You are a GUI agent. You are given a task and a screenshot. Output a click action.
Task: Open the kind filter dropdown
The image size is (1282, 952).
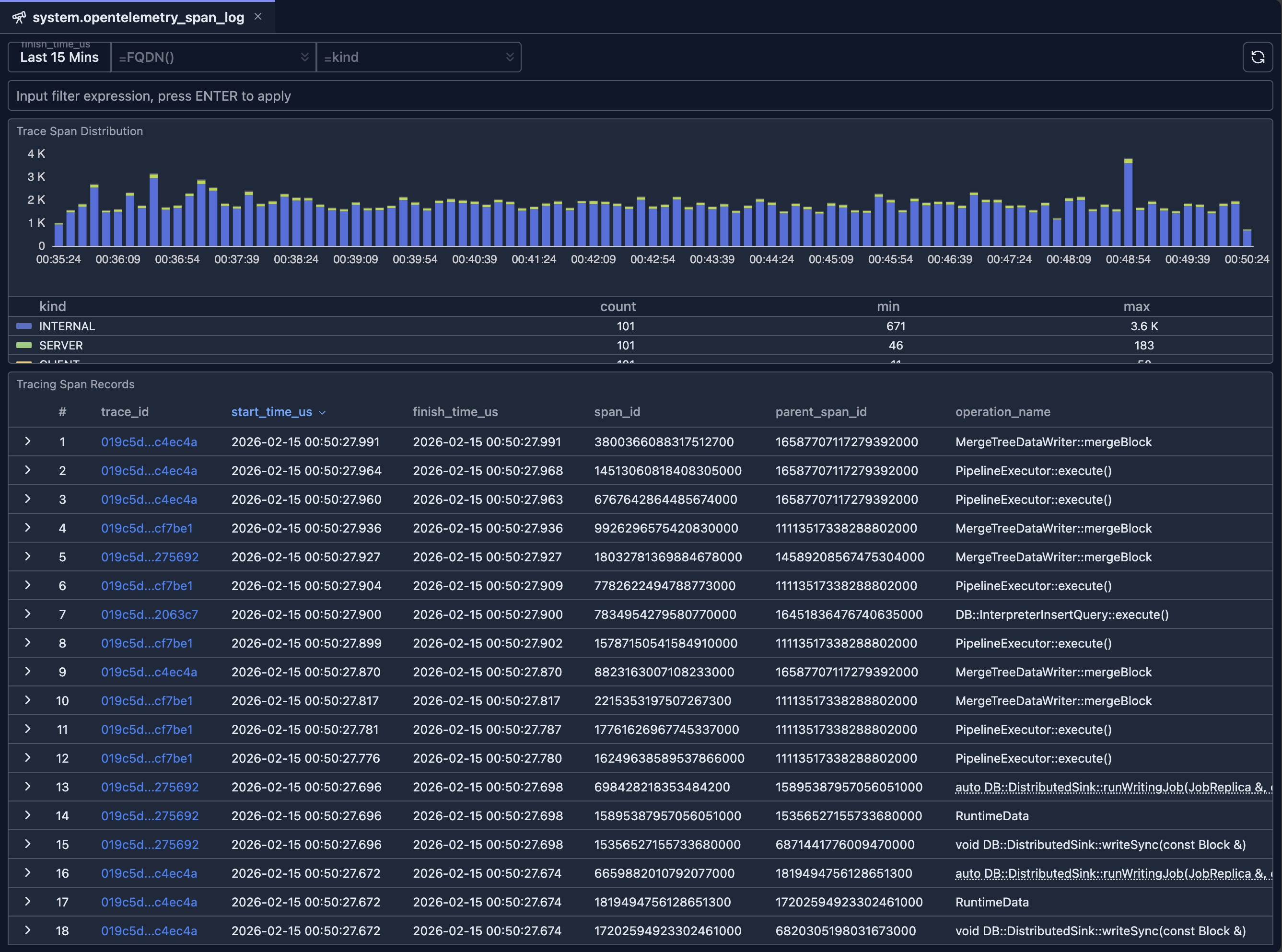(x=420, y=57)
